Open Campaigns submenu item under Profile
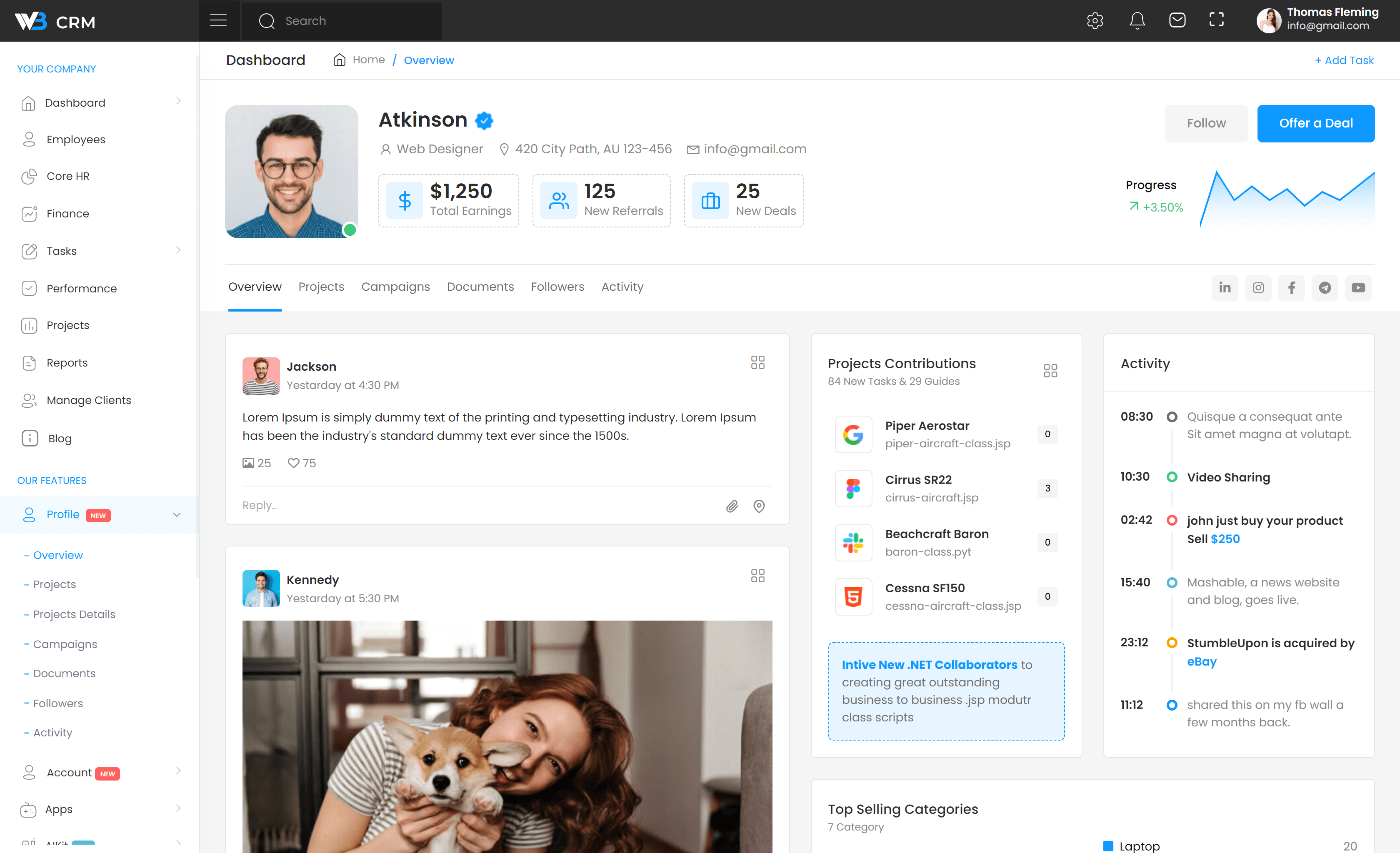Viewport: 1400px width, 853px height. (65, 644)
